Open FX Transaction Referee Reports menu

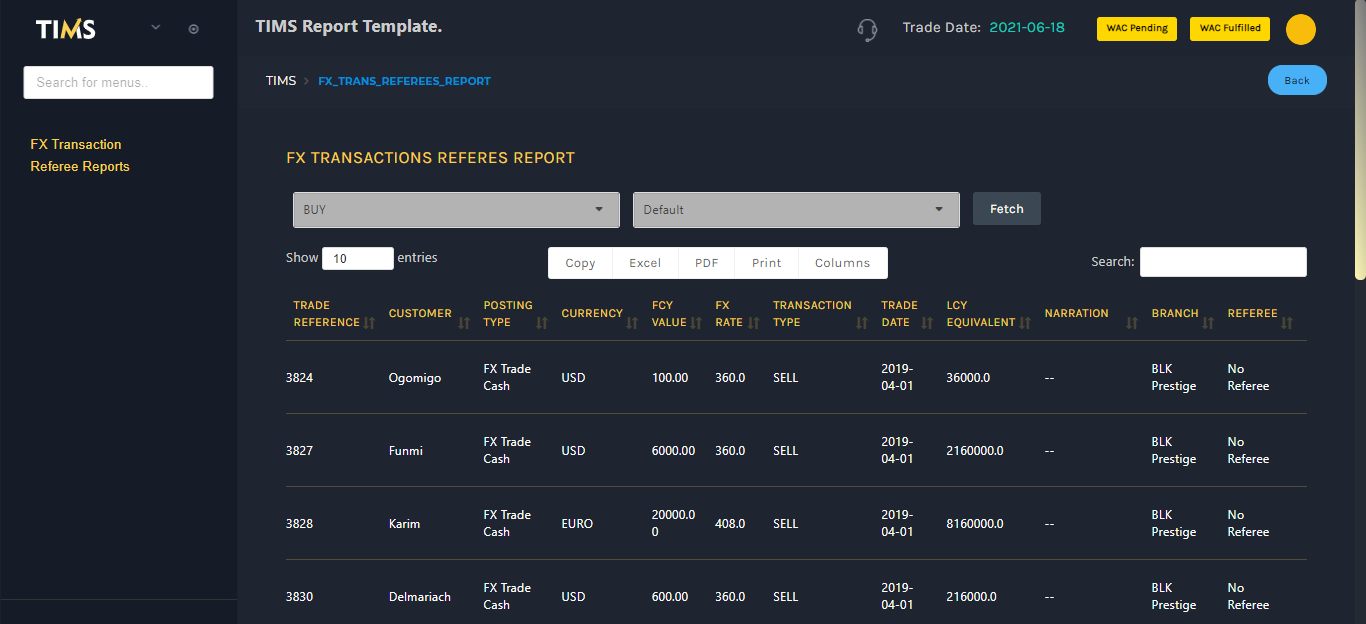pos(80,155)
